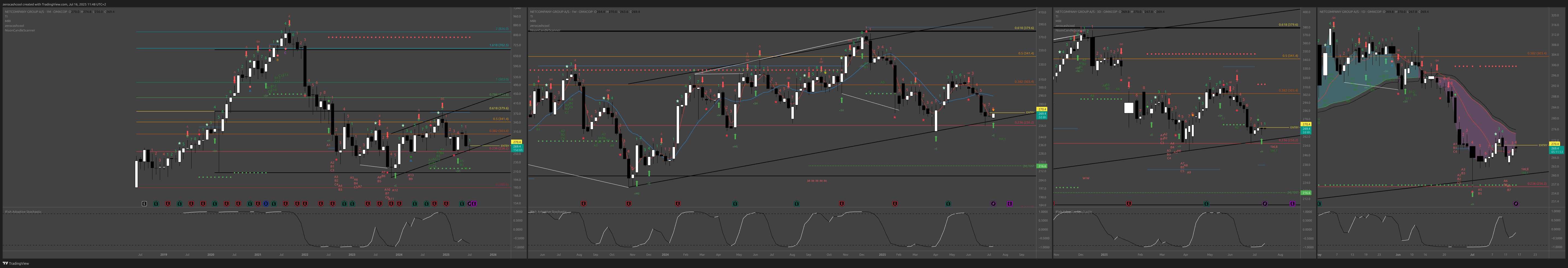Click the yellow 270.4 price label on monthly chart

click(517, 142)
